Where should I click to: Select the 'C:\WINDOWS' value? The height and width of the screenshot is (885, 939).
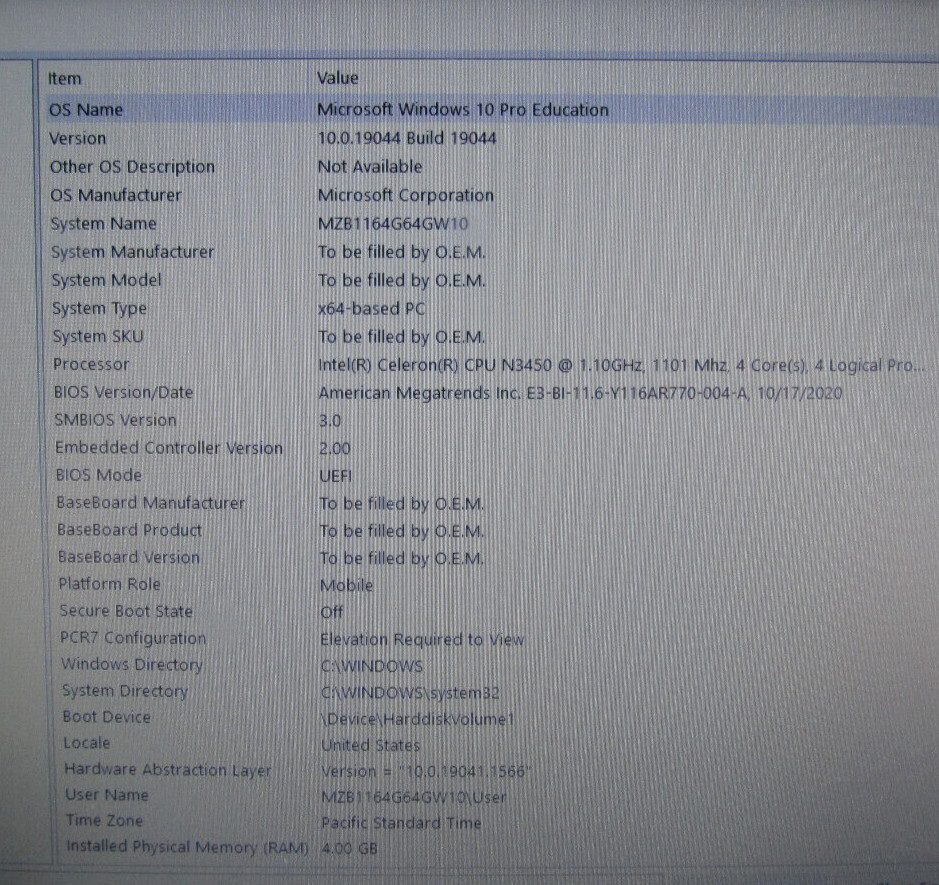[372, 666]
